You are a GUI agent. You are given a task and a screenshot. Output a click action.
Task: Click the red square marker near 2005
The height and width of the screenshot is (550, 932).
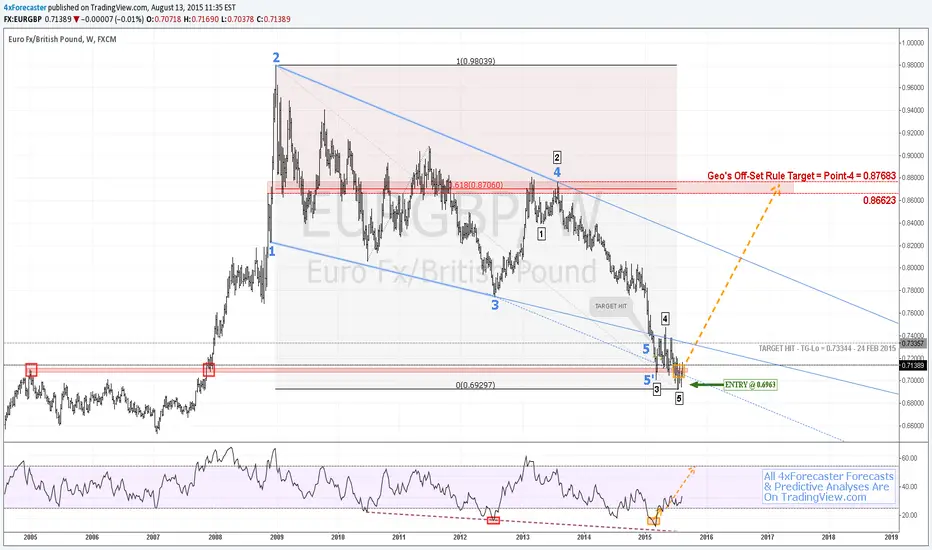[x=31, y=370]
